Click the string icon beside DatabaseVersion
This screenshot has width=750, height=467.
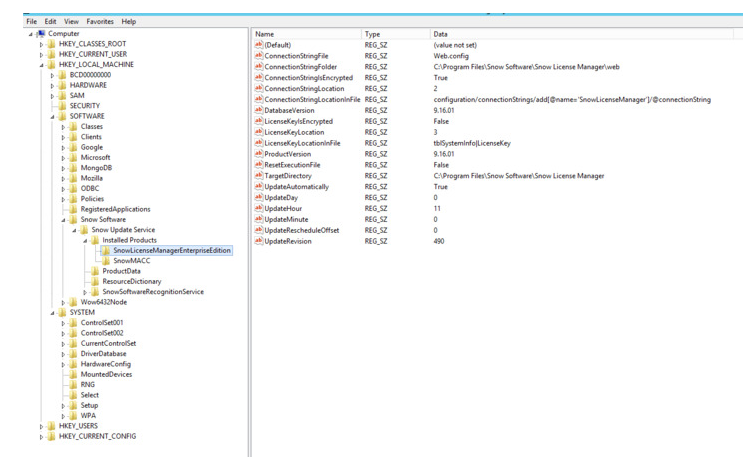[x=259, y=111]
